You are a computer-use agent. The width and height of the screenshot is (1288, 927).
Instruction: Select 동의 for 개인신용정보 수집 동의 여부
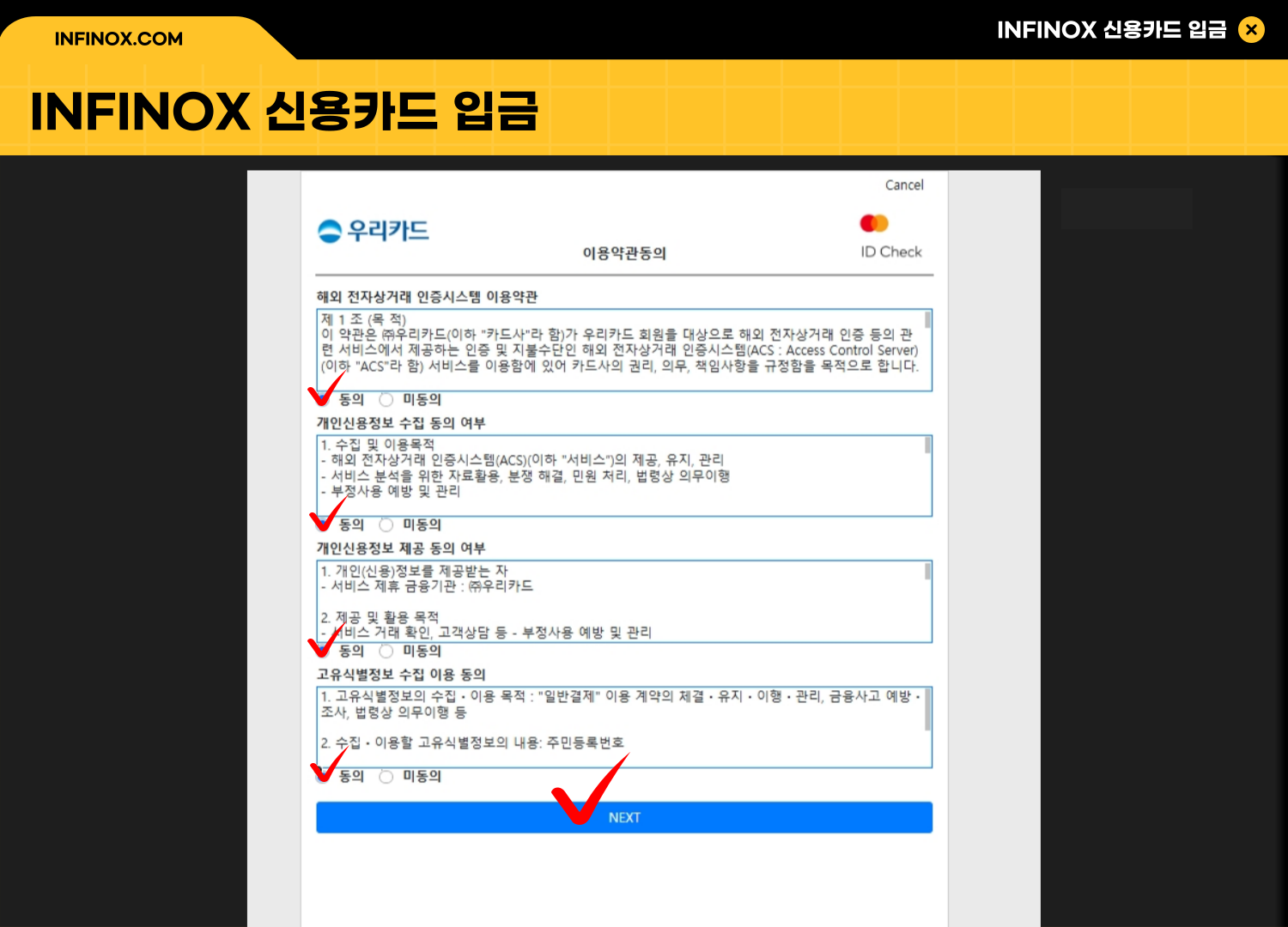pyautogui.click(x=322, y=524)
